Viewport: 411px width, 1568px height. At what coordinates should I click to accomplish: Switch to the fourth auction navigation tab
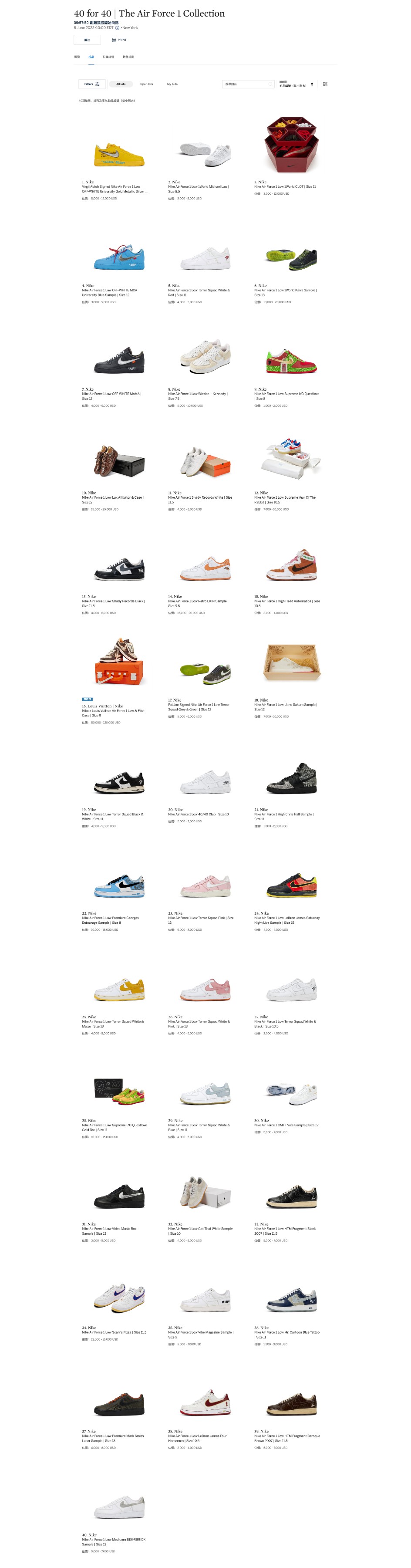click(x=128, y=57)
